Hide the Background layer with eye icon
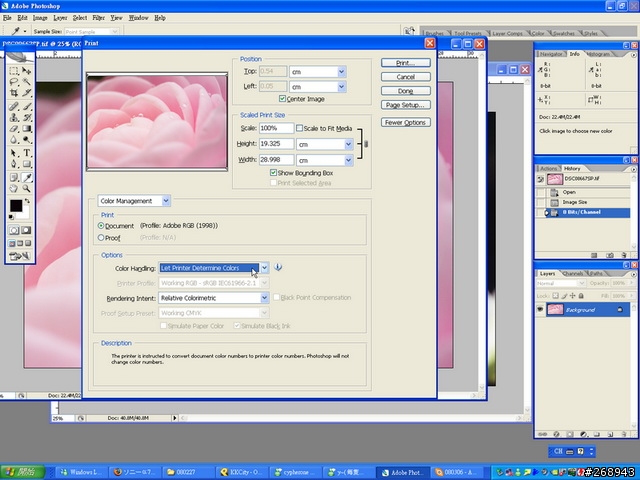Screen dimensions: 640x480 click(x=540, y=309)
